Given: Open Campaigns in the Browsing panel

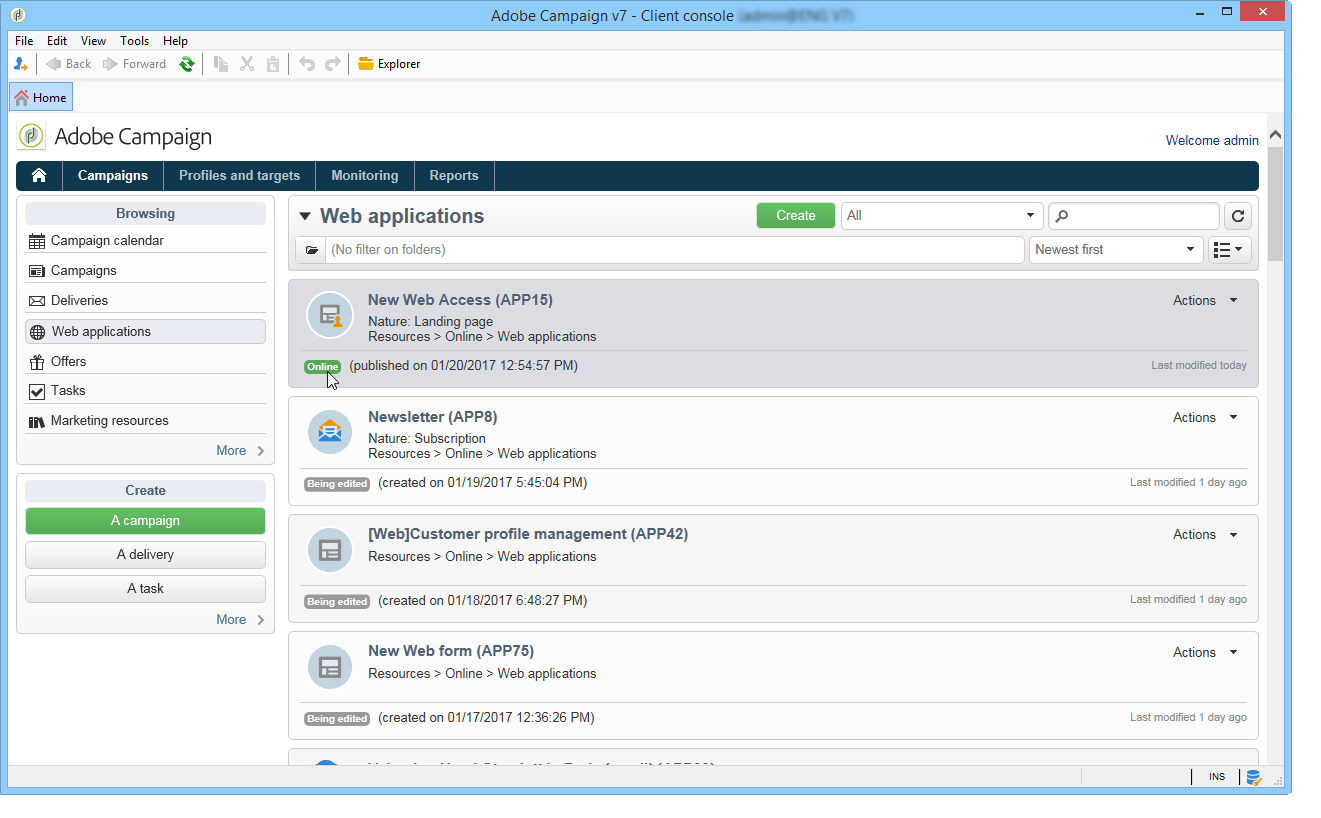Looking at the screenshot, I should click(146, 271).
